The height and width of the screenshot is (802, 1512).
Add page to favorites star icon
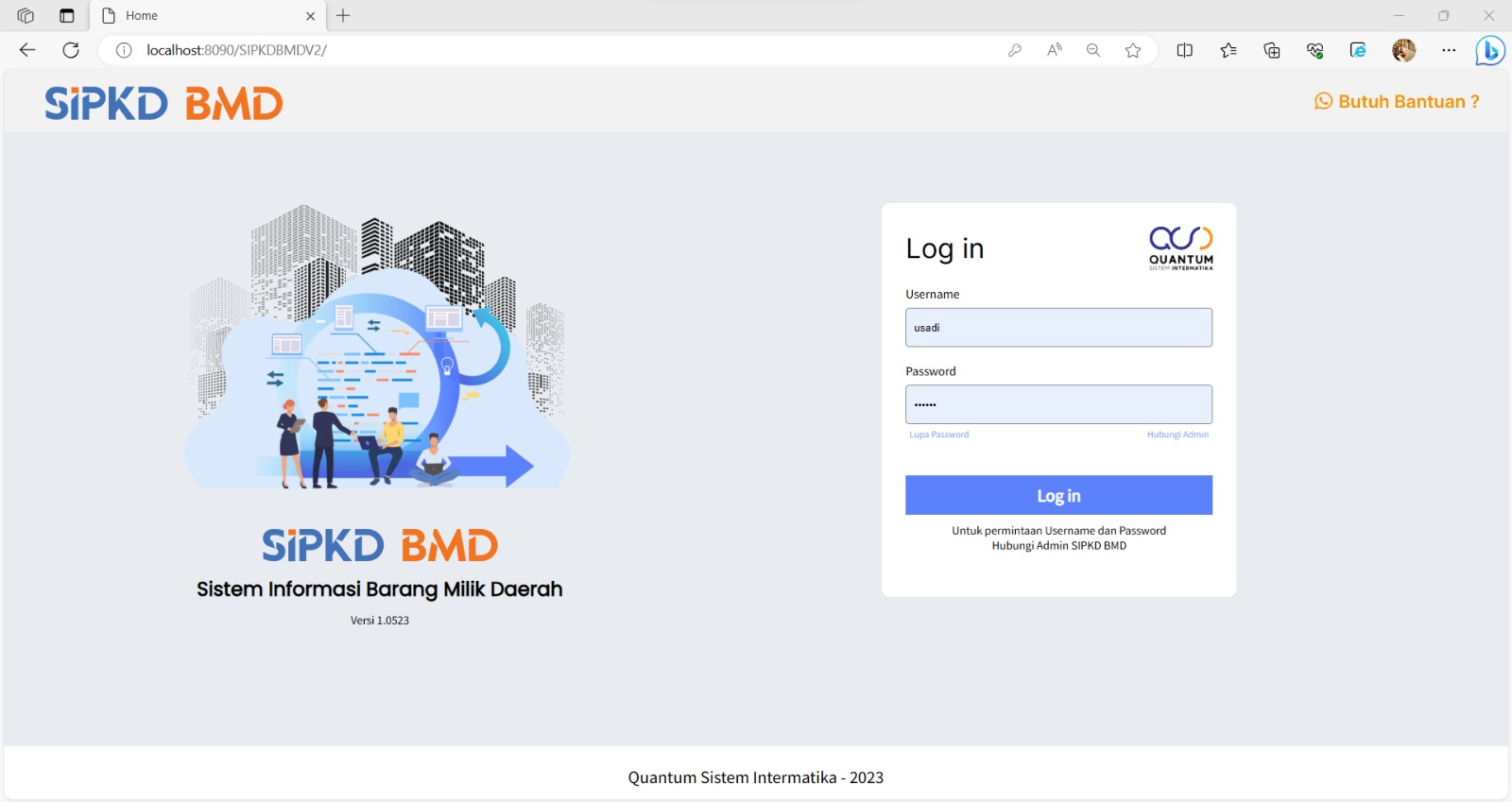(1133, 50)
